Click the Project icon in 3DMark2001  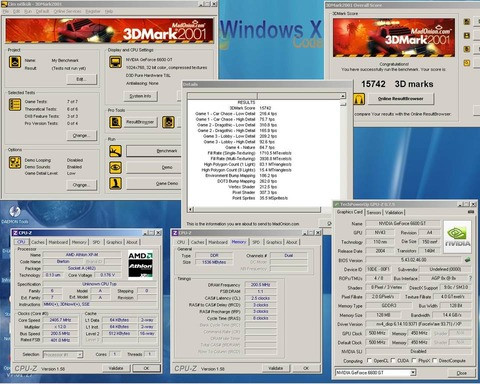15,62
